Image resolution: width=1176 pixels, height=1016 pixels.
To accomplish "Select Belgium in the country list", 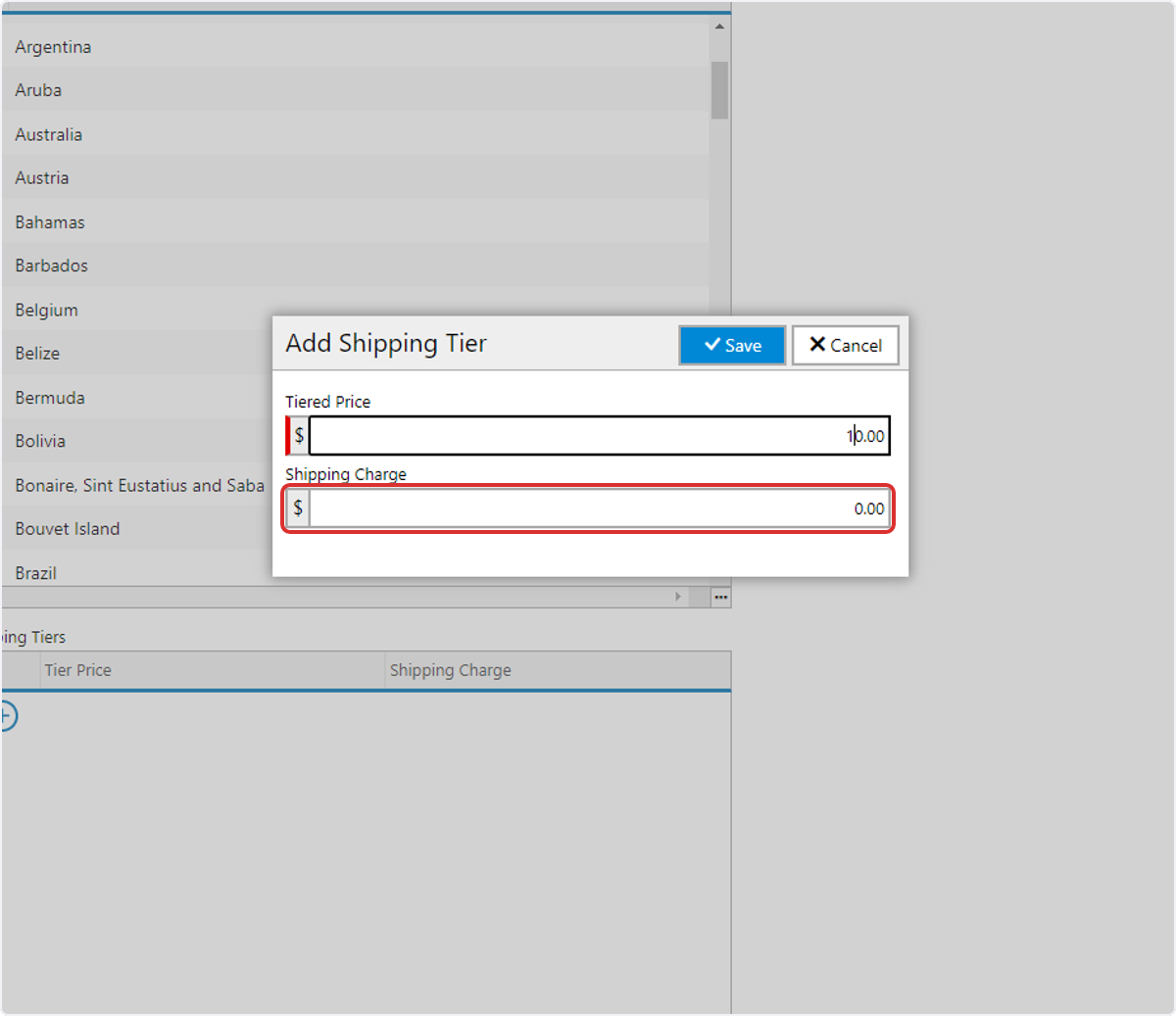I will 137,310.
